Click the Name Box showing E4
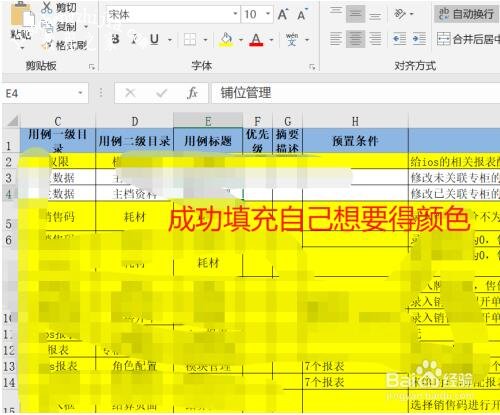 tap(40, 93)
